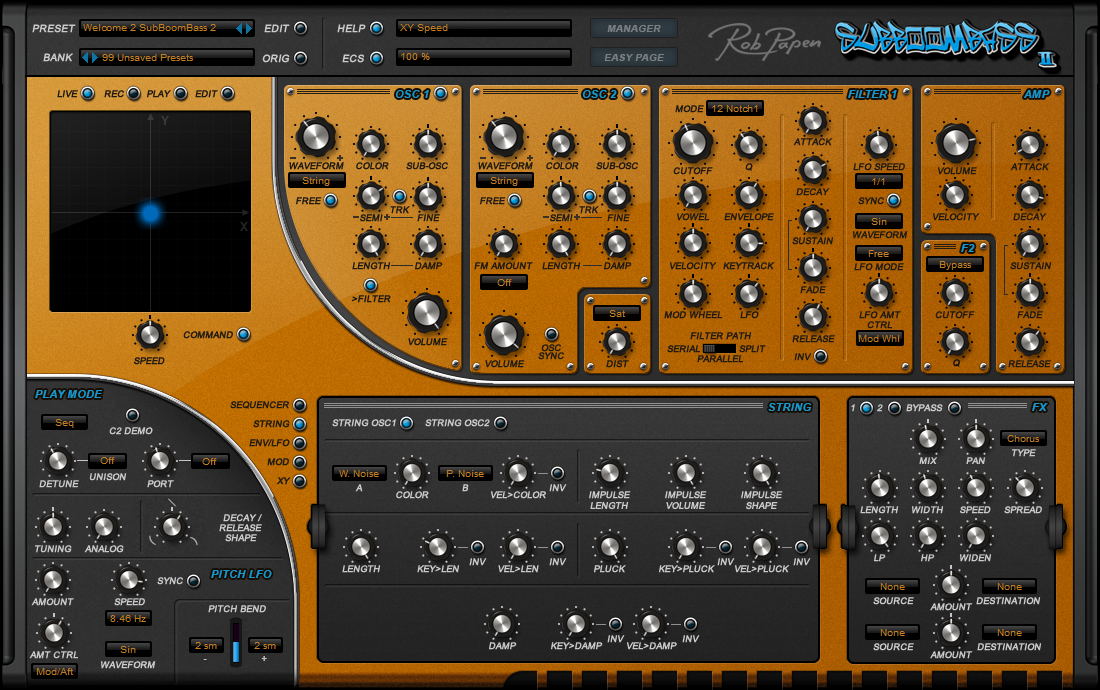The width and height of the screenshot is (1100, 690).
Task: Open the 12 Notch1 filter mode selector
Action: (x=735, y=108)
